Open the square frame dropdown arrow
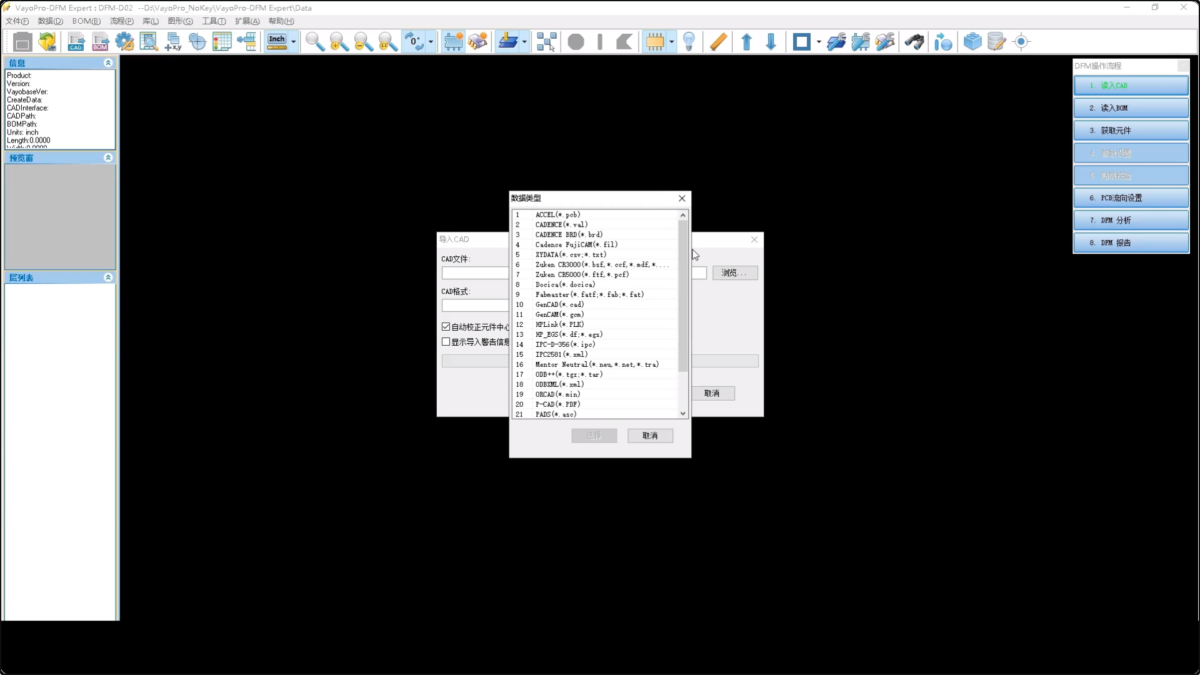 (x=818, y=42)
